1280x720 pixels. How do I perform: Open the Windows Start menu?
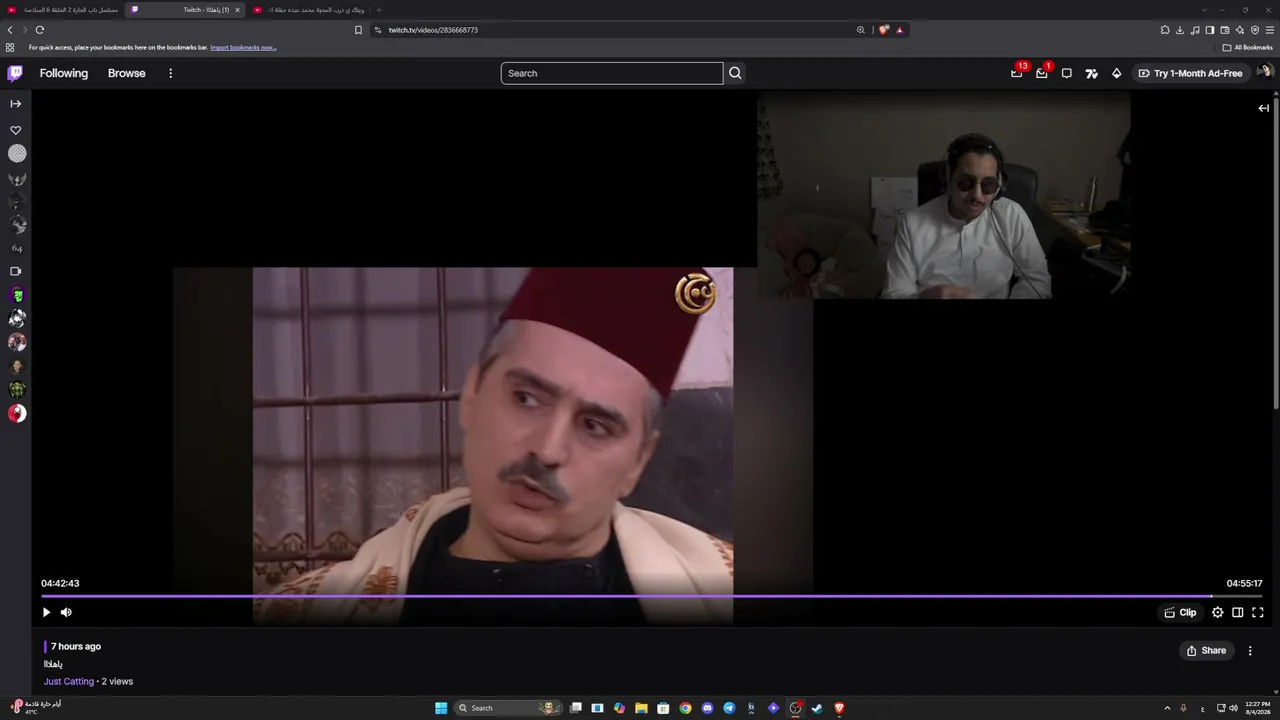(441, 708)
